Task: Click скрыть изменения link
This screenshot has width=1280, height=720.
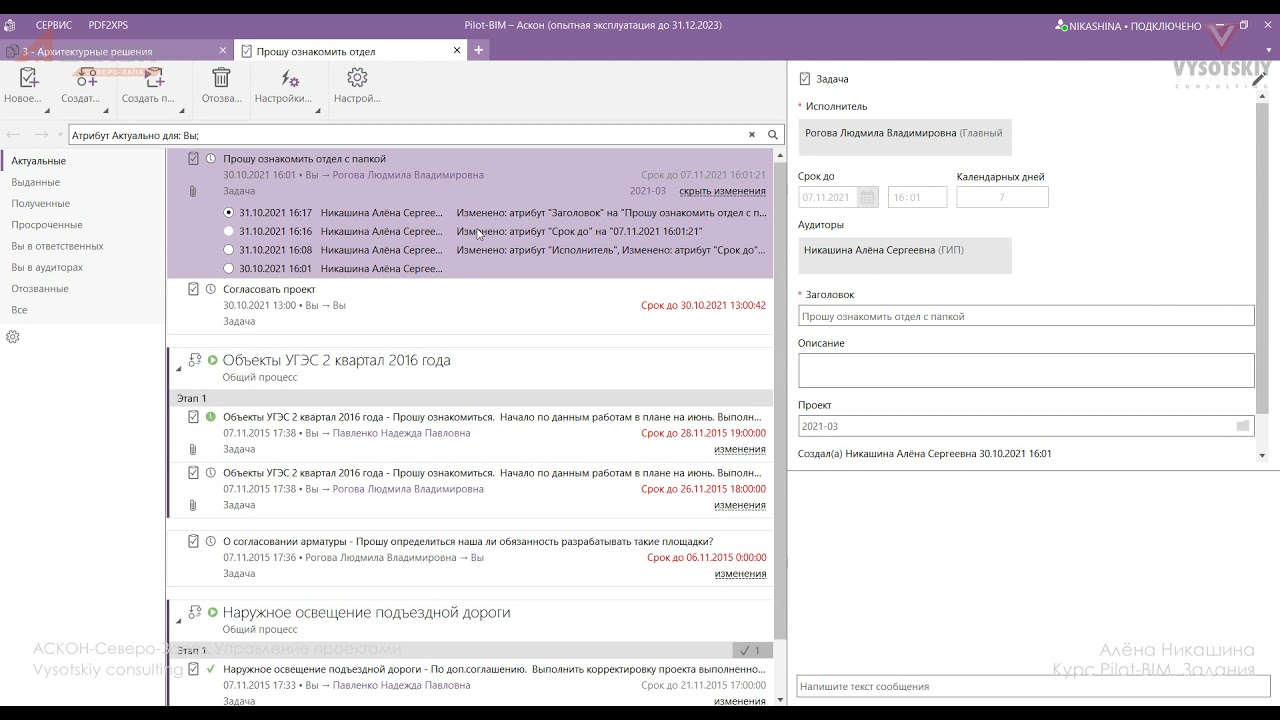Action: click(722, 191)
